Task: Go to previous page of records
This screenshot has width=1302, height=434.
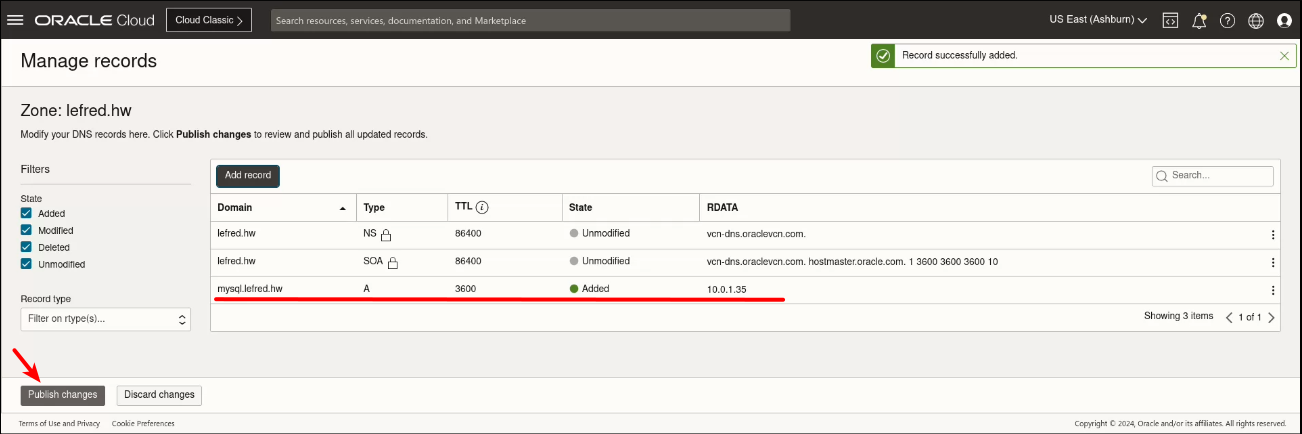Action: point(1229,317)
